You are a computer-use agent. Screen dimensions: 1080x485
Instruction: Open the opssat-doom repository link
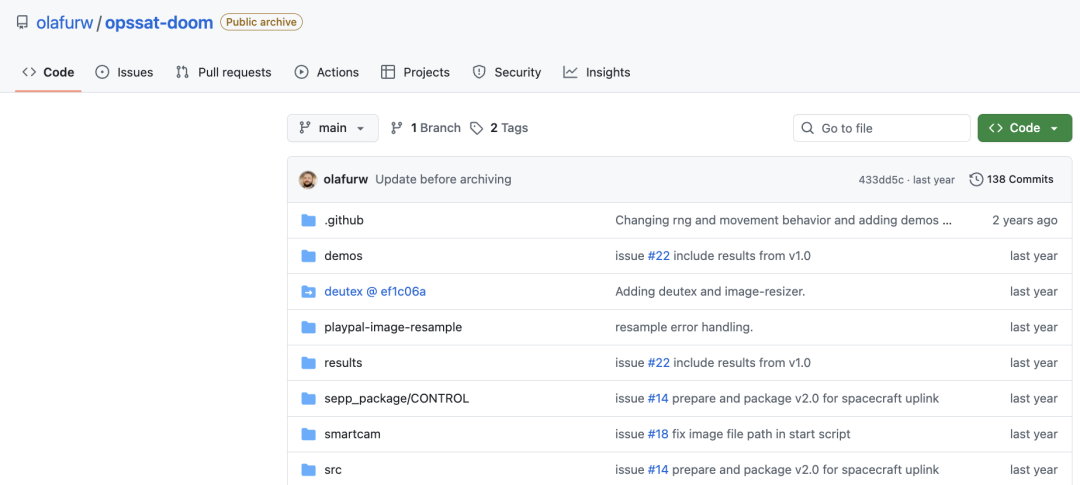(x=159, y=23)
